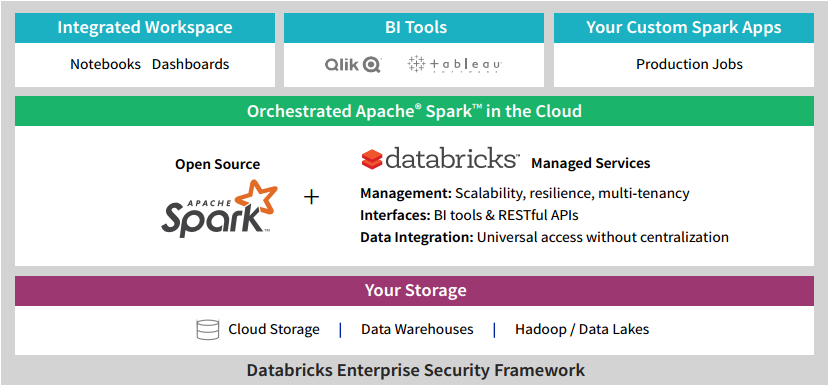Click the Notebooks label
The height and width of the screenshot is (387, 828).
(x=106, y=64)
